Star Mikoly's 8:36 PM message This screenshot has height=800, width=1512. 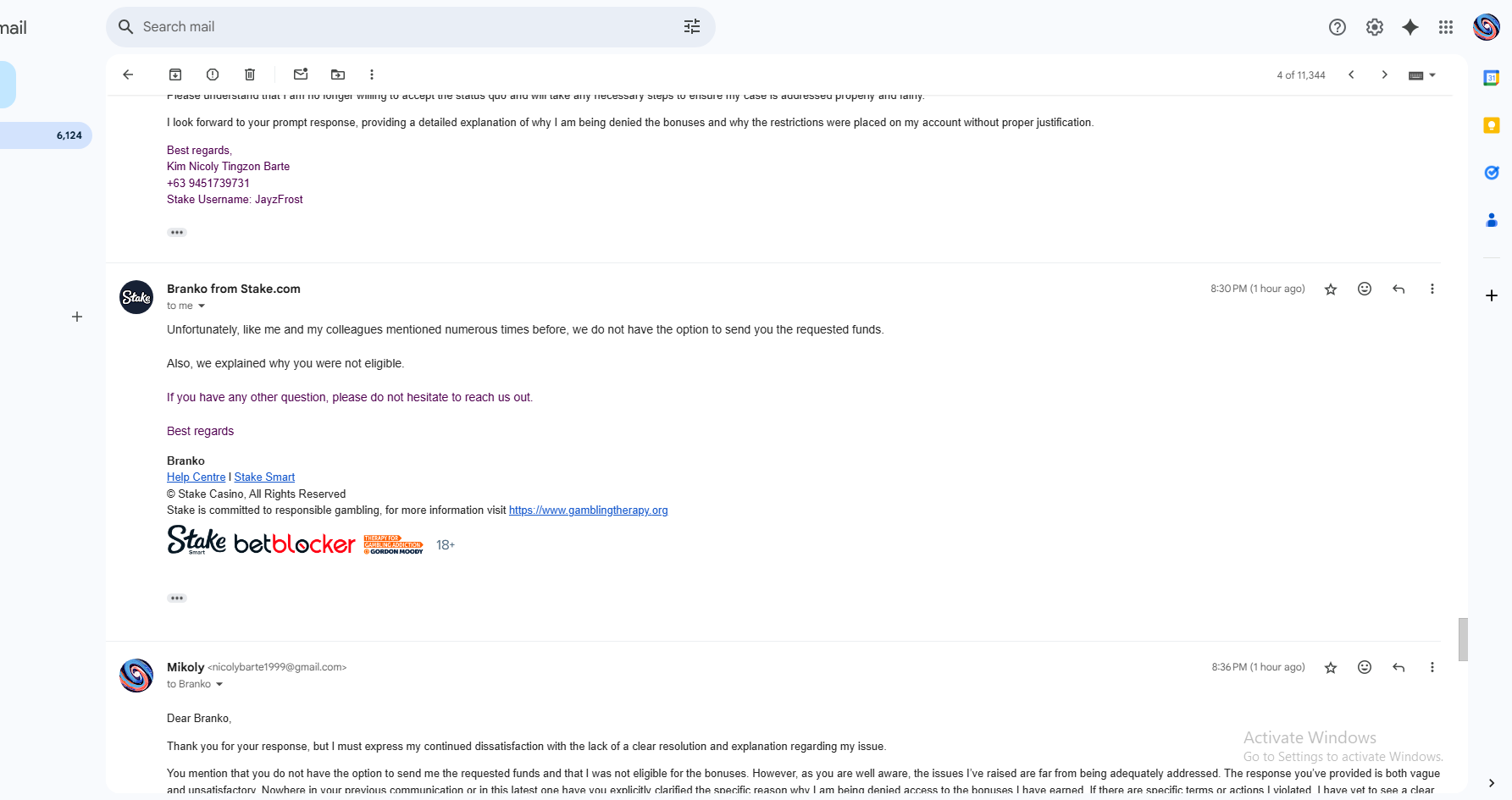[x=1331, y=668]
